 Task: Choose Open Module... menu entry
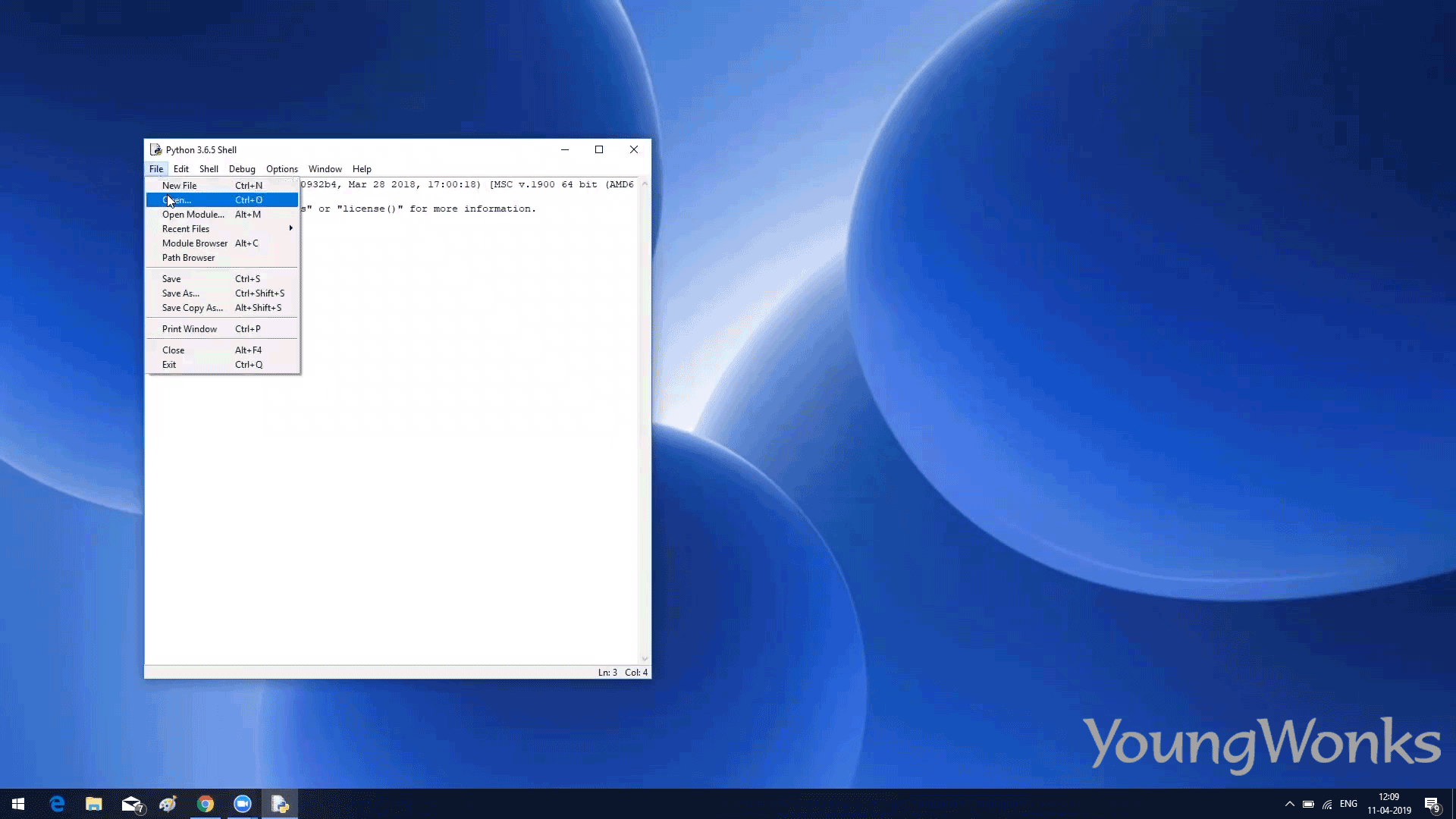coord(221,215)
